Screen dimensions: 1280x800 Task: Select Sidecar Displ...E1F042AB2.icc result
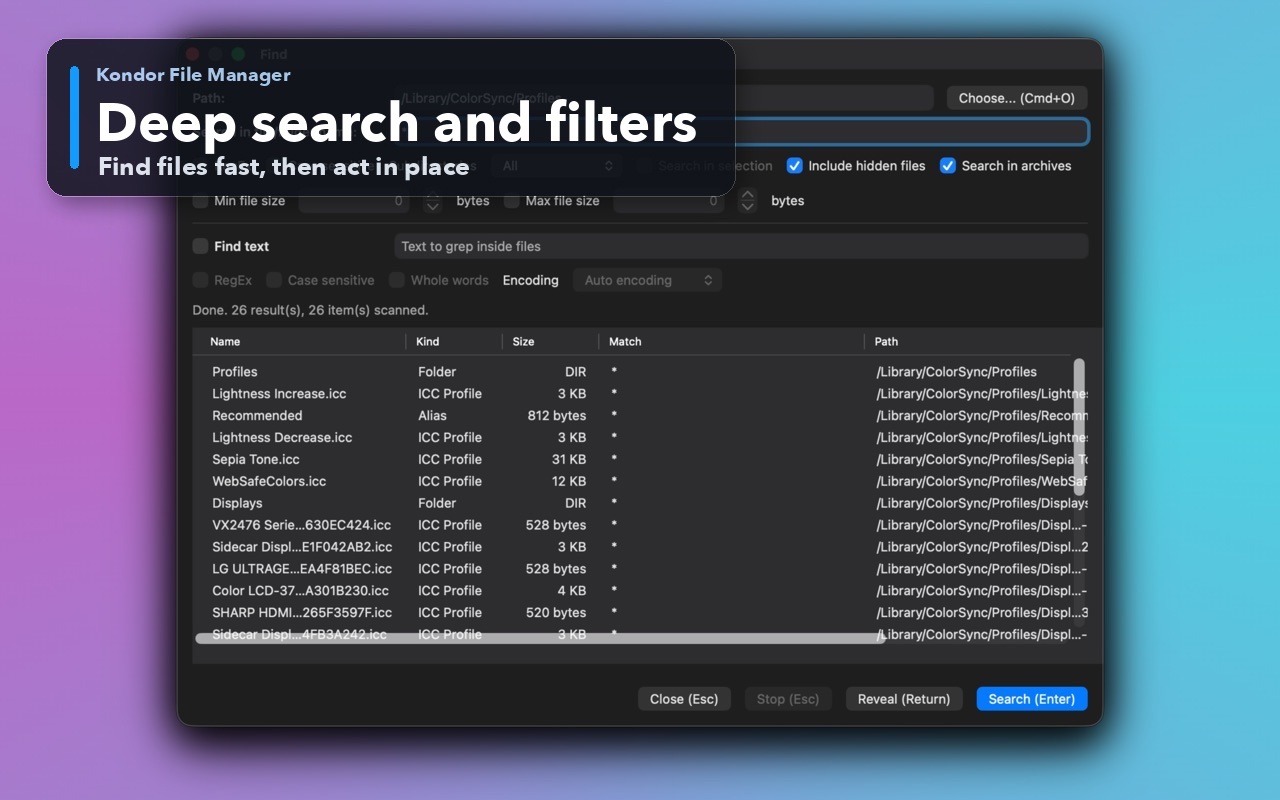pos(640,547)
